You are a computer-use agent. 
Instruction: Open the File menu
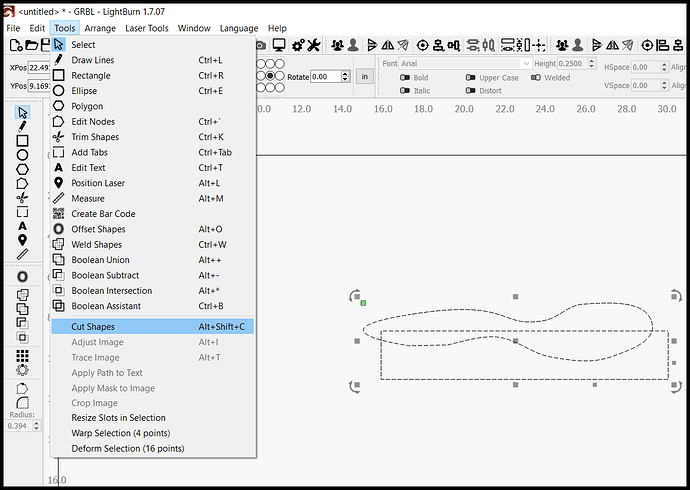click(13, 28)
